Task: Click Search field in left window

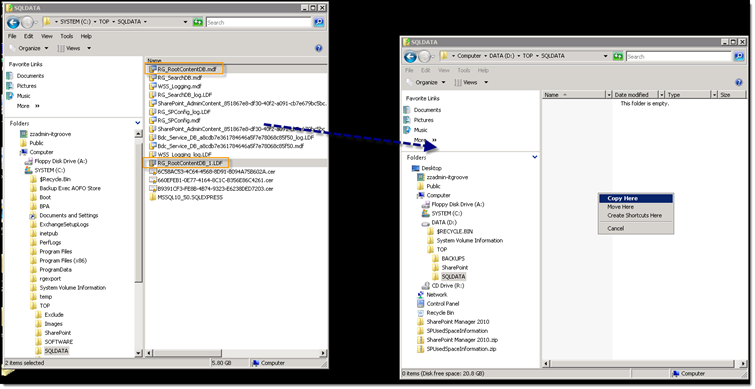Action: tap(259, 22)
